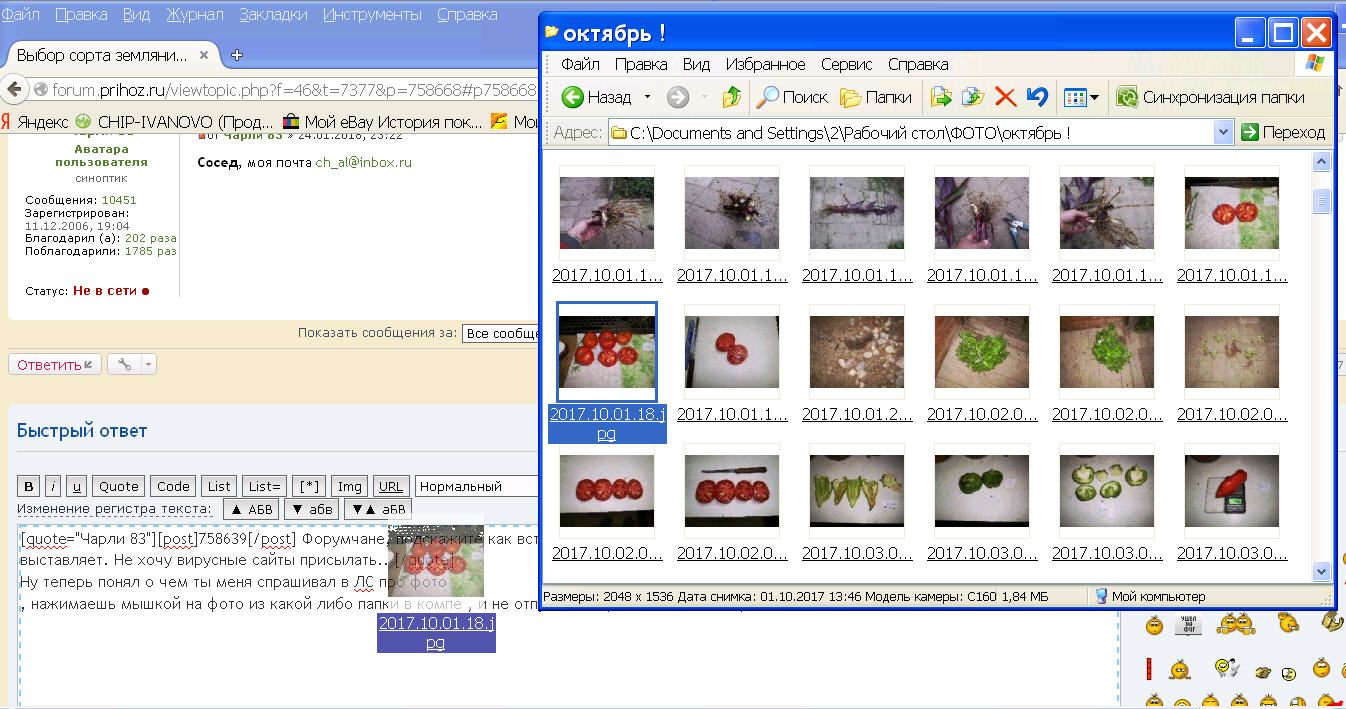Click the smiley emoticon in bottom-right panel
This screenshot has width=1346, height=709.
coord(1154,626)
